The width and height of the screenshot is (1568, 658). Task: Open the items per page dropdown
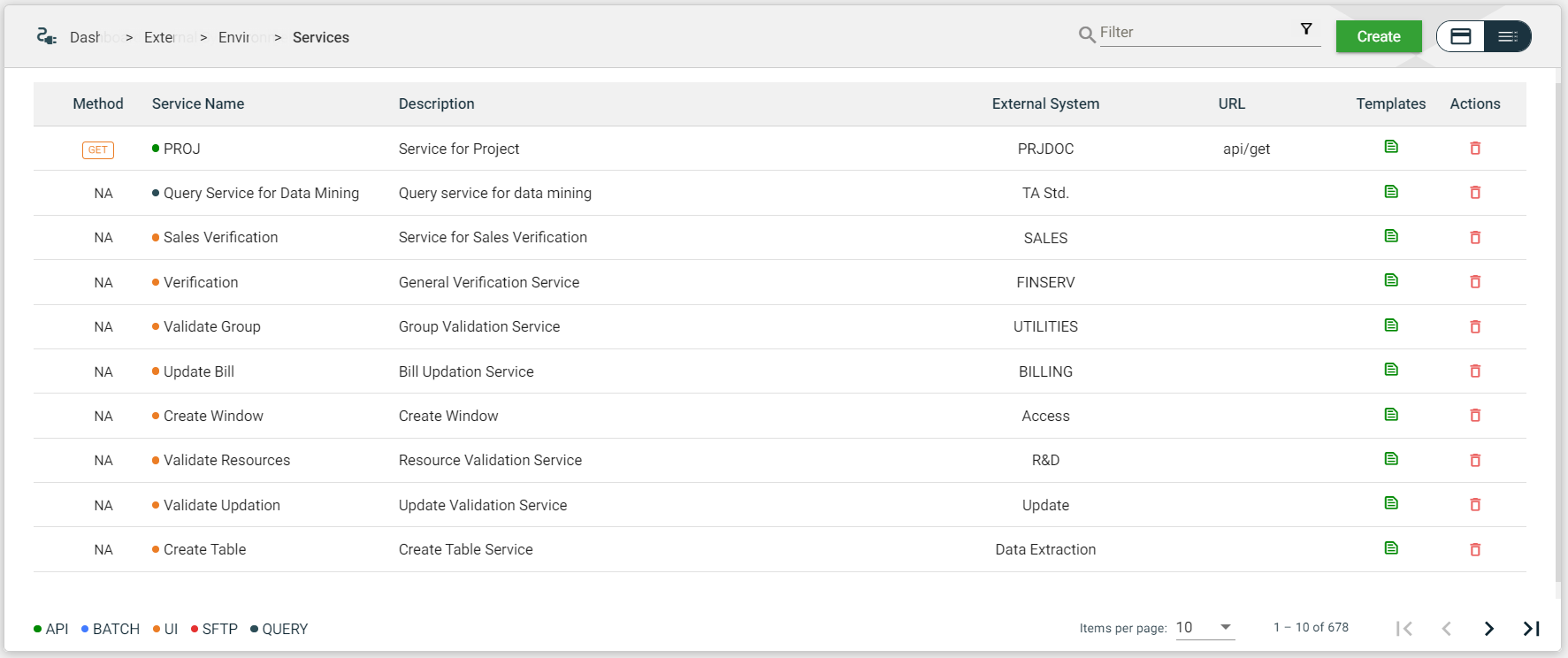[x=1205, y=627]
